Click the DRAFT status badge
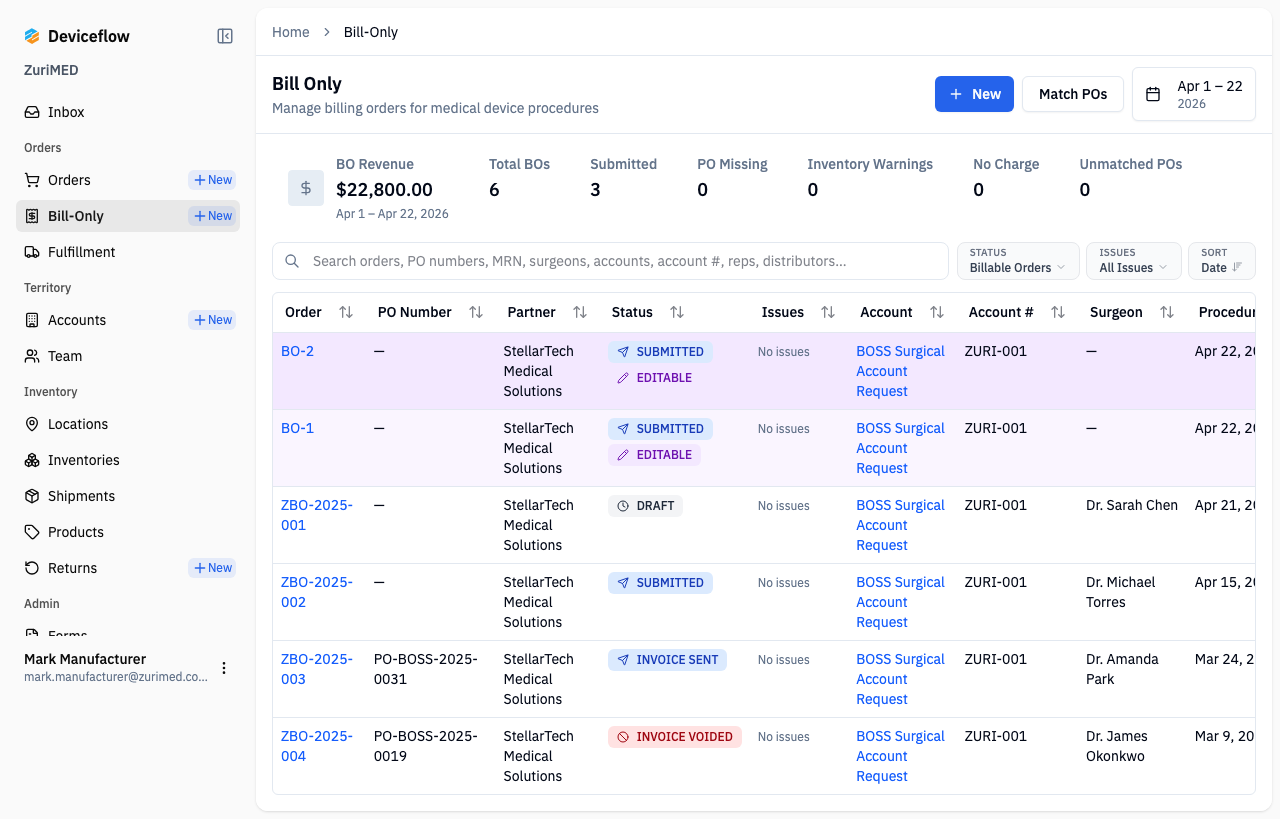 pos(645,506)
